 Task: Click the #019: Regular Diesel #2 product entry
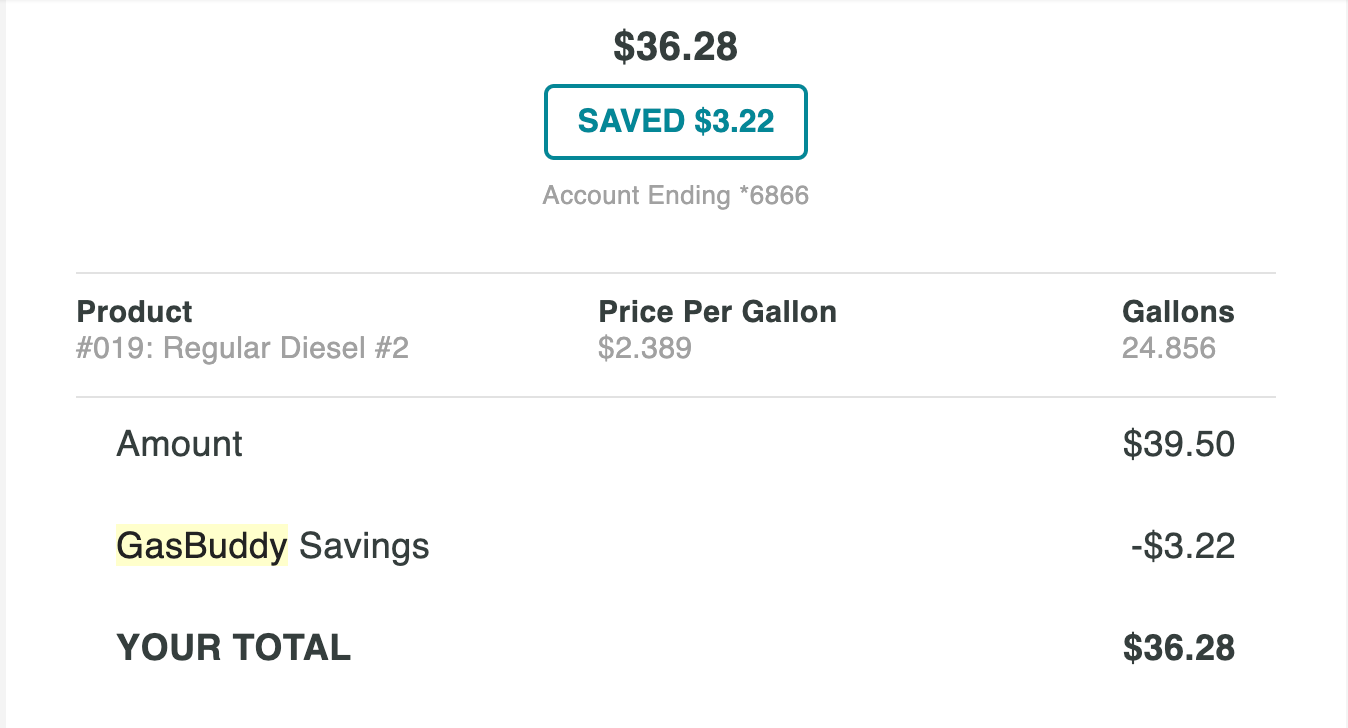(243, 349)
